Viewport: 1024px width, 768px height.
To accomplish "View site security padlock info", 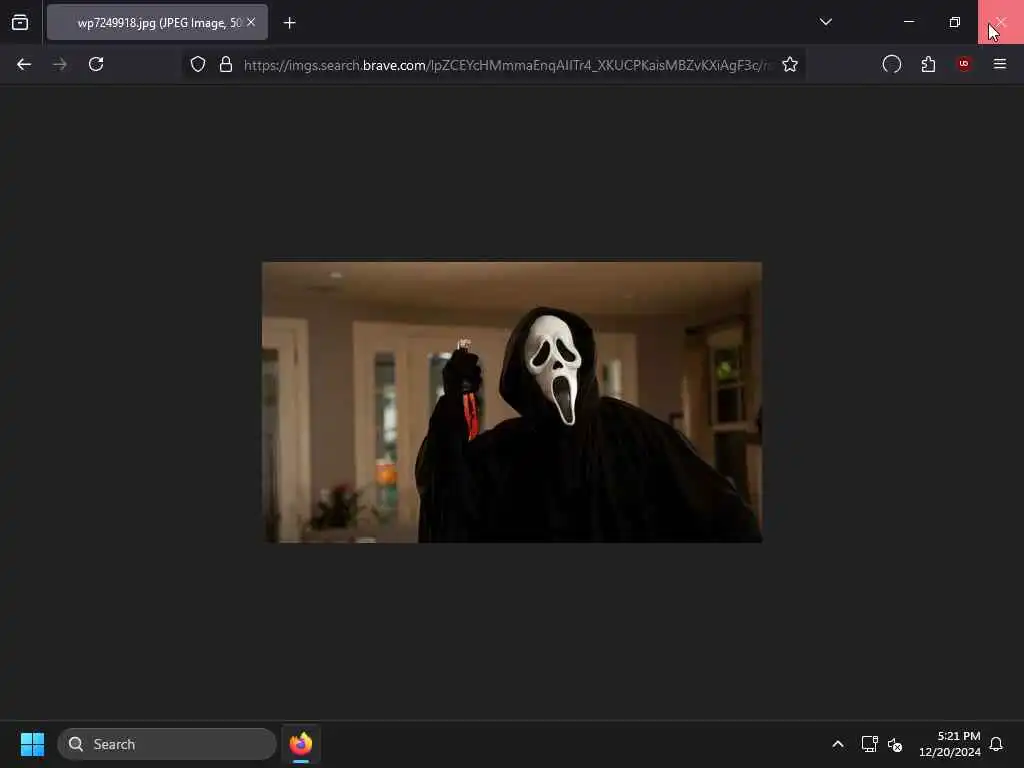I will coord(226,64).
